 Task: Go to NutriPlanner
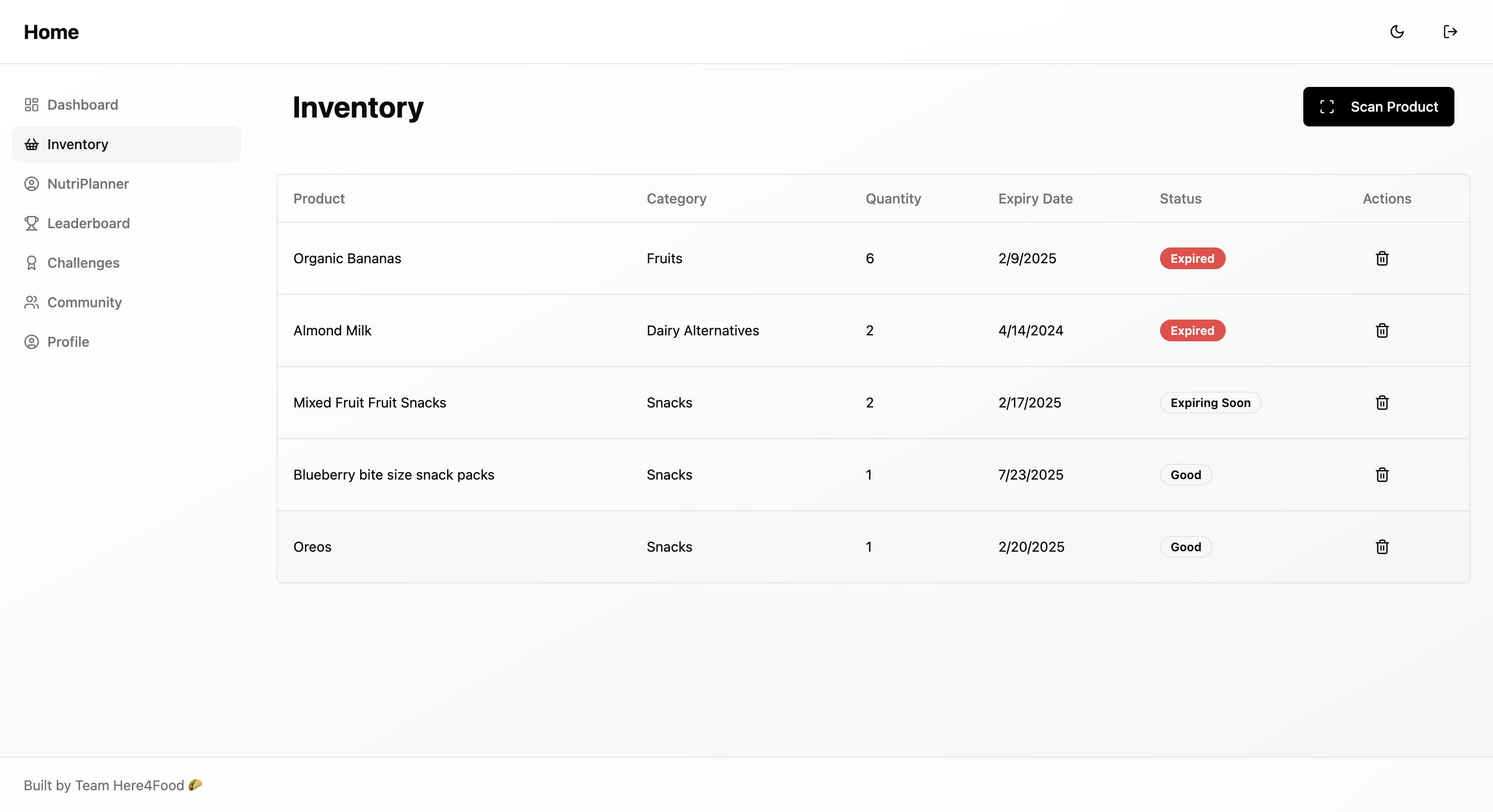click(x=87, y=184)
